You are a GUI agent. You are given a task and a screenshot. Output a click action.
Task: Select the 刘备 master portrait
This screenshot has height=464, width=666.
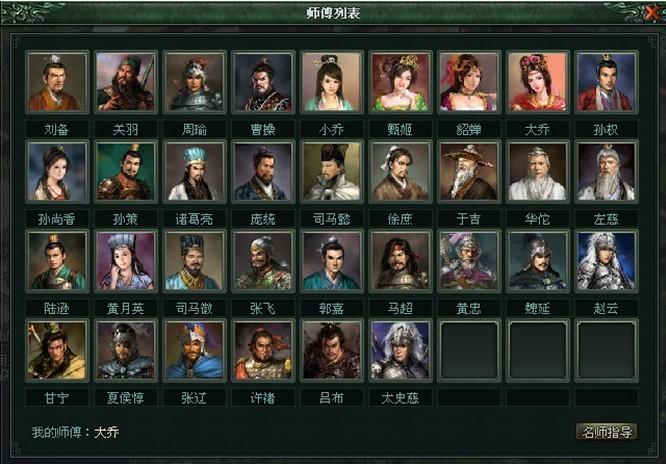pyautogui.click(x=57, y=82)
